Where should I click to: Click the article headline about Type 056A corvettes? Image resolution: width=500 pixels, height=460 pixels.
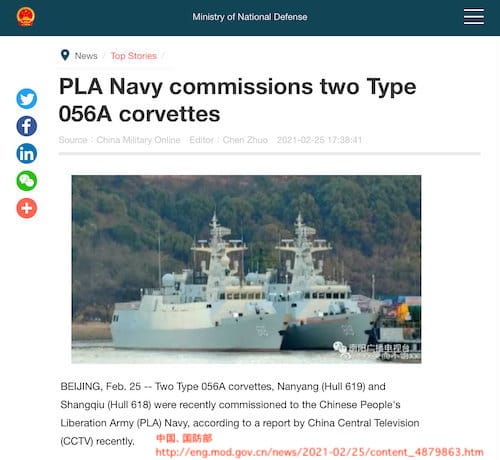point(237,100)
